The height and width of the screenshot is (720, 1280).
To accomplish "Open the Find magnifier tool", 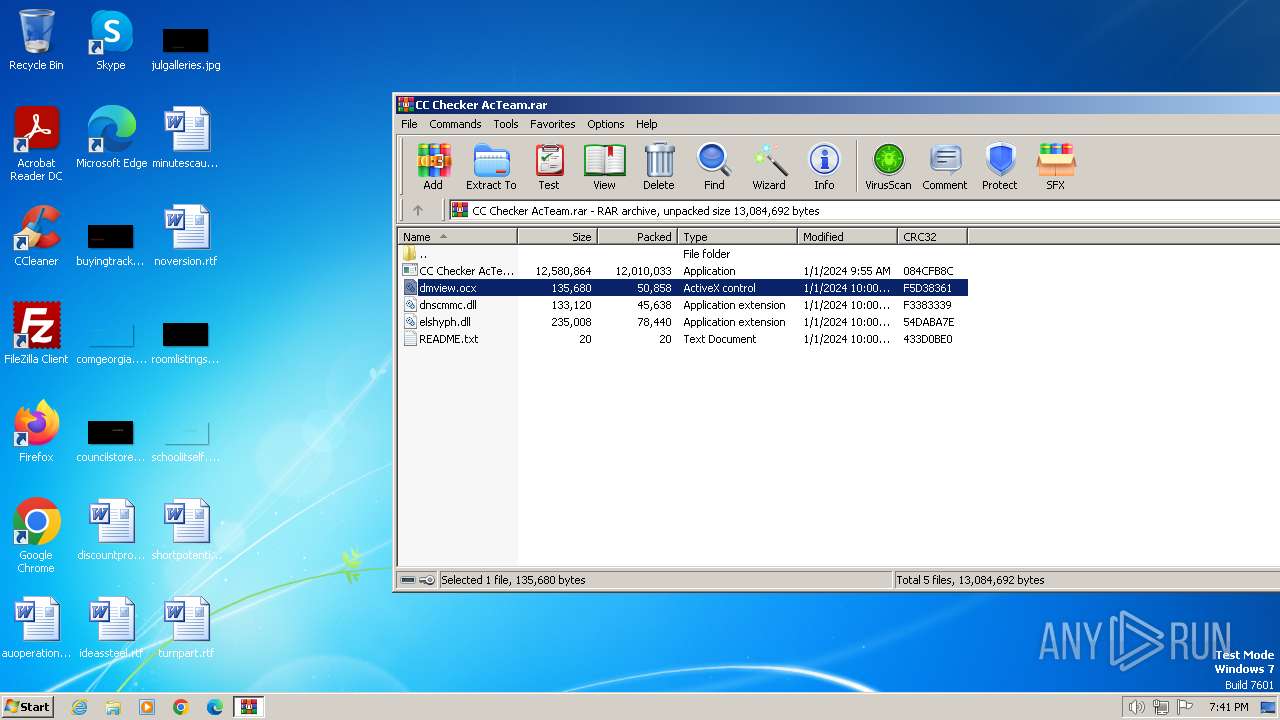I will point(714,166).
